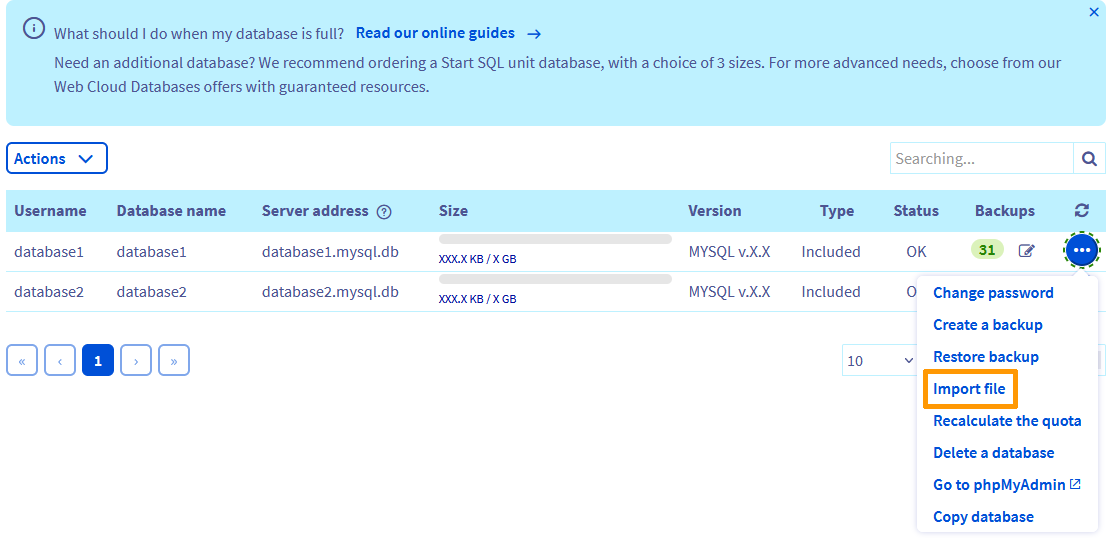This screenshot has height=538, width=1112.
Task: Click the refresh table icon
Action: pyautogui.click(x=1081, y=211)
